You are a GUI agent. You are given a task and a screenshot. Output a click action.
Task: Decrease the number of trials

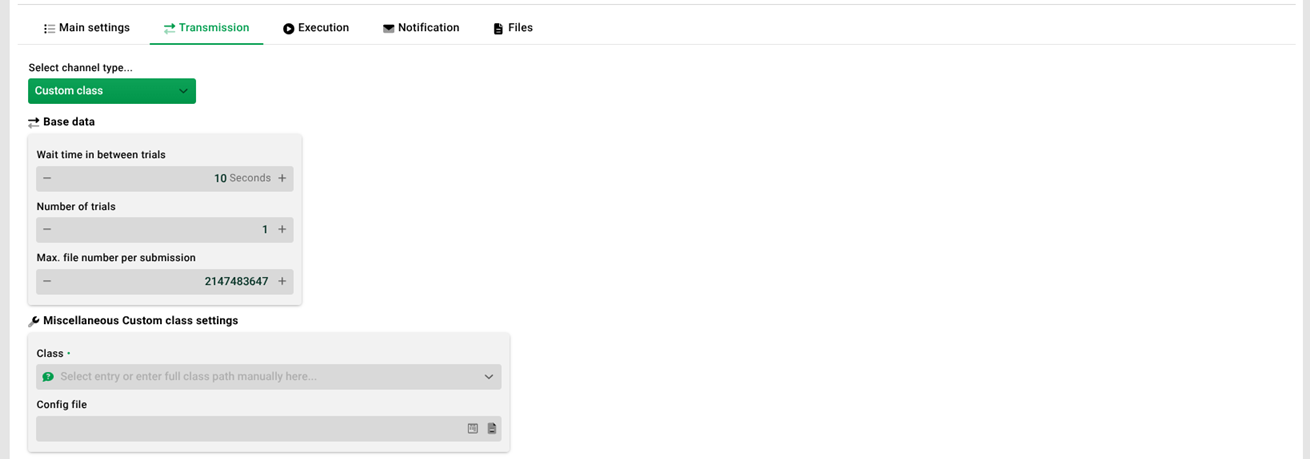click(47, 230)
